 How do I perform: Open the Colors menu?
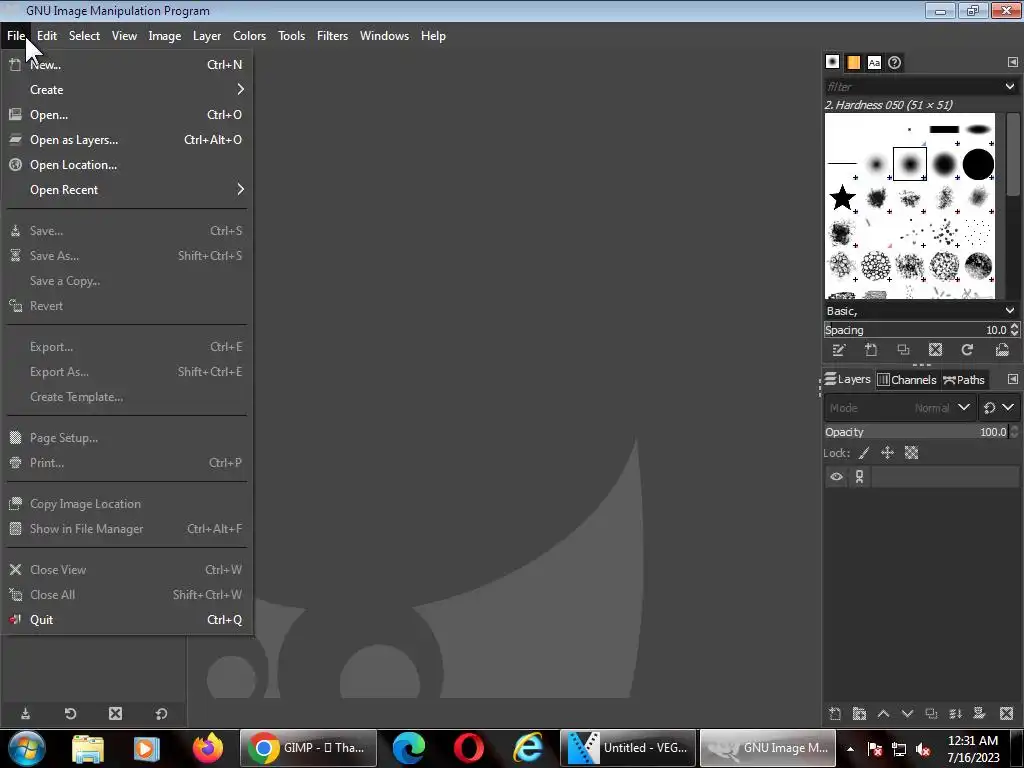pos(249,36)
